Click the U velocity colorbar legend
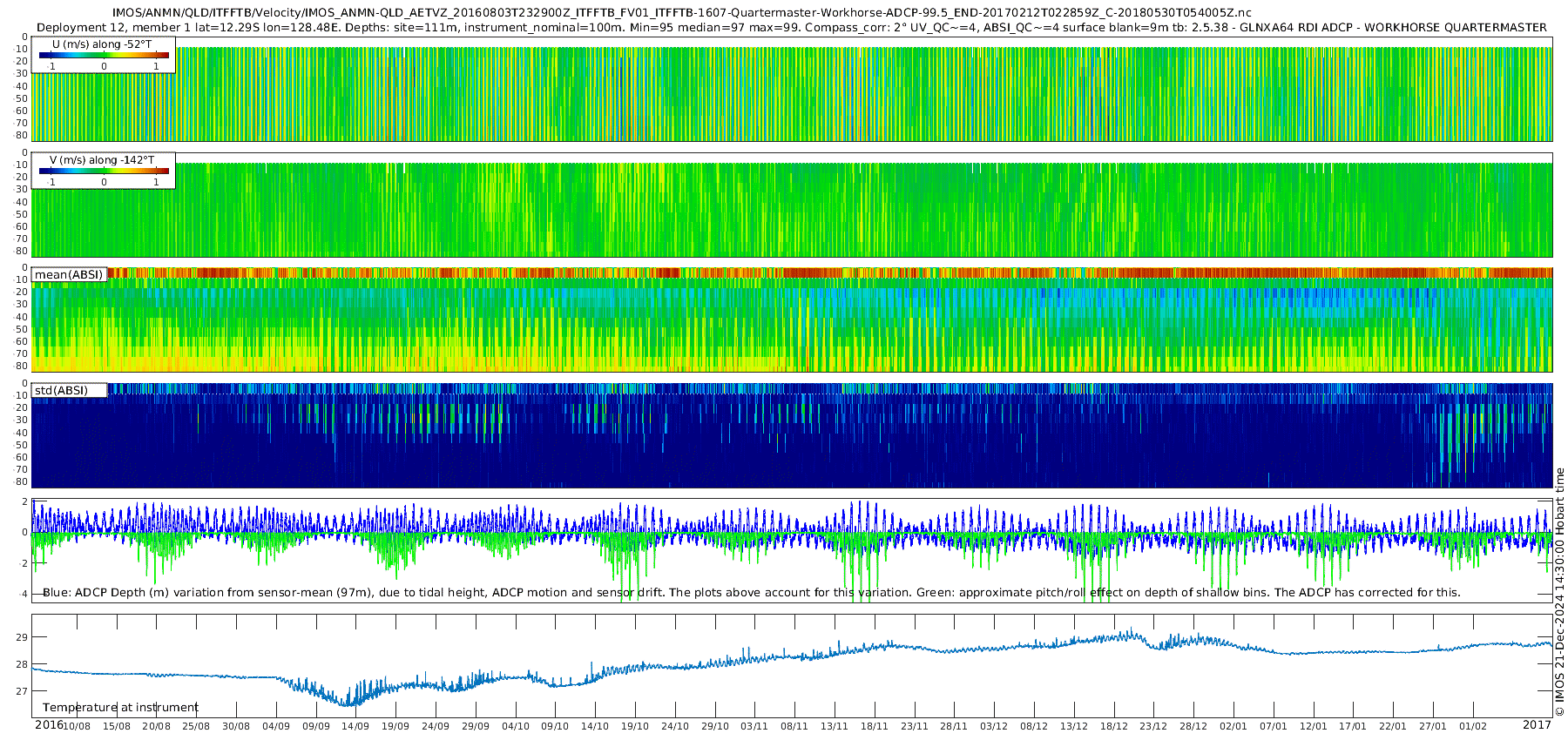 (x=104, y=56)
